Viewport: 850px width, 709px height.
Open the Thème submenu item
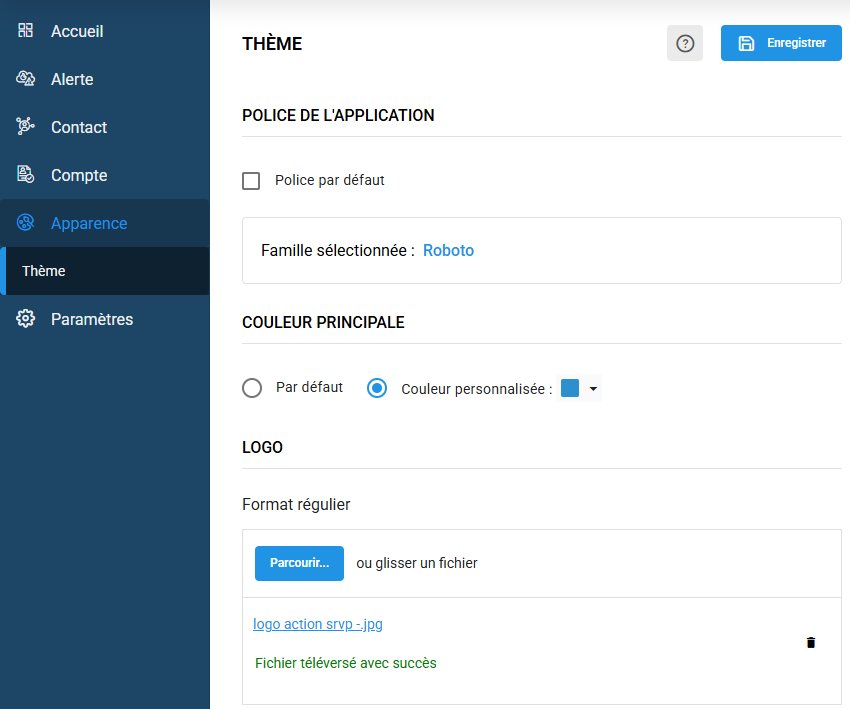tap(44, 271)
